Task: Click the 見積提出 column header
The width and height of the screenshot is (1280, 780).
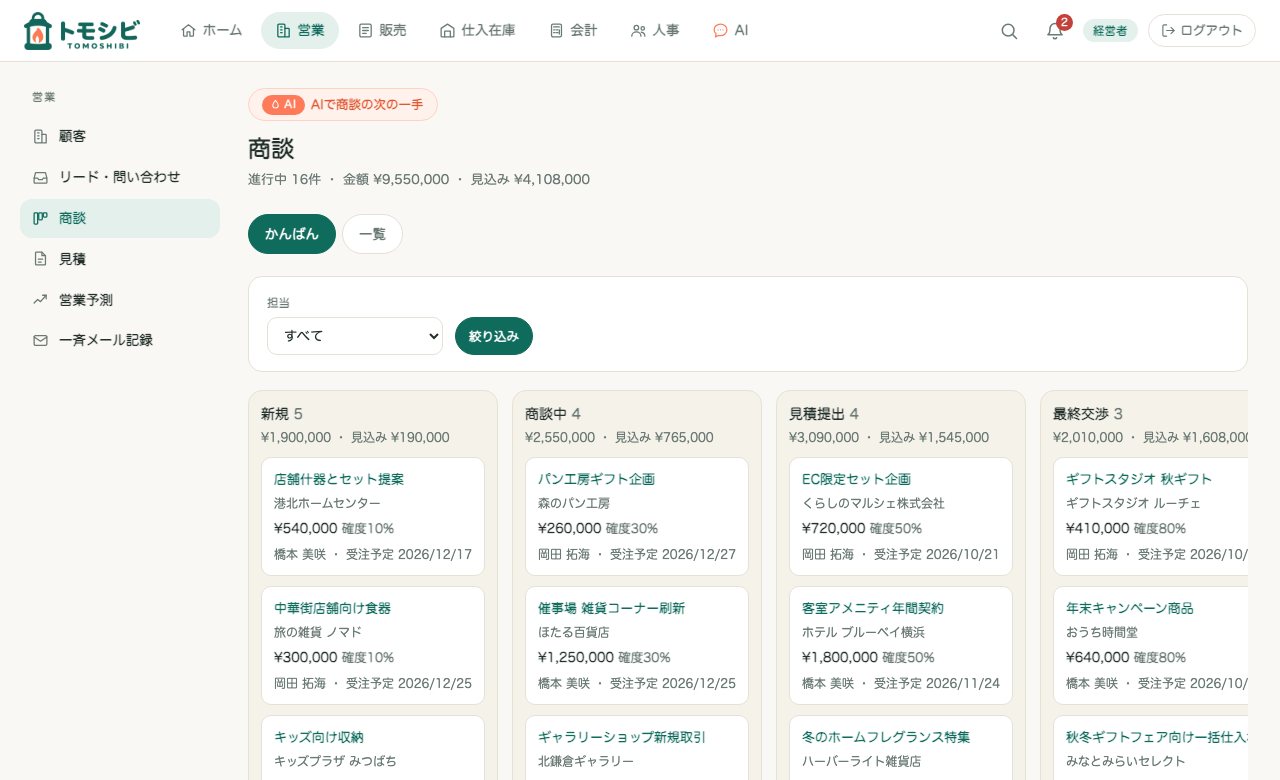Action: point(824,413)
